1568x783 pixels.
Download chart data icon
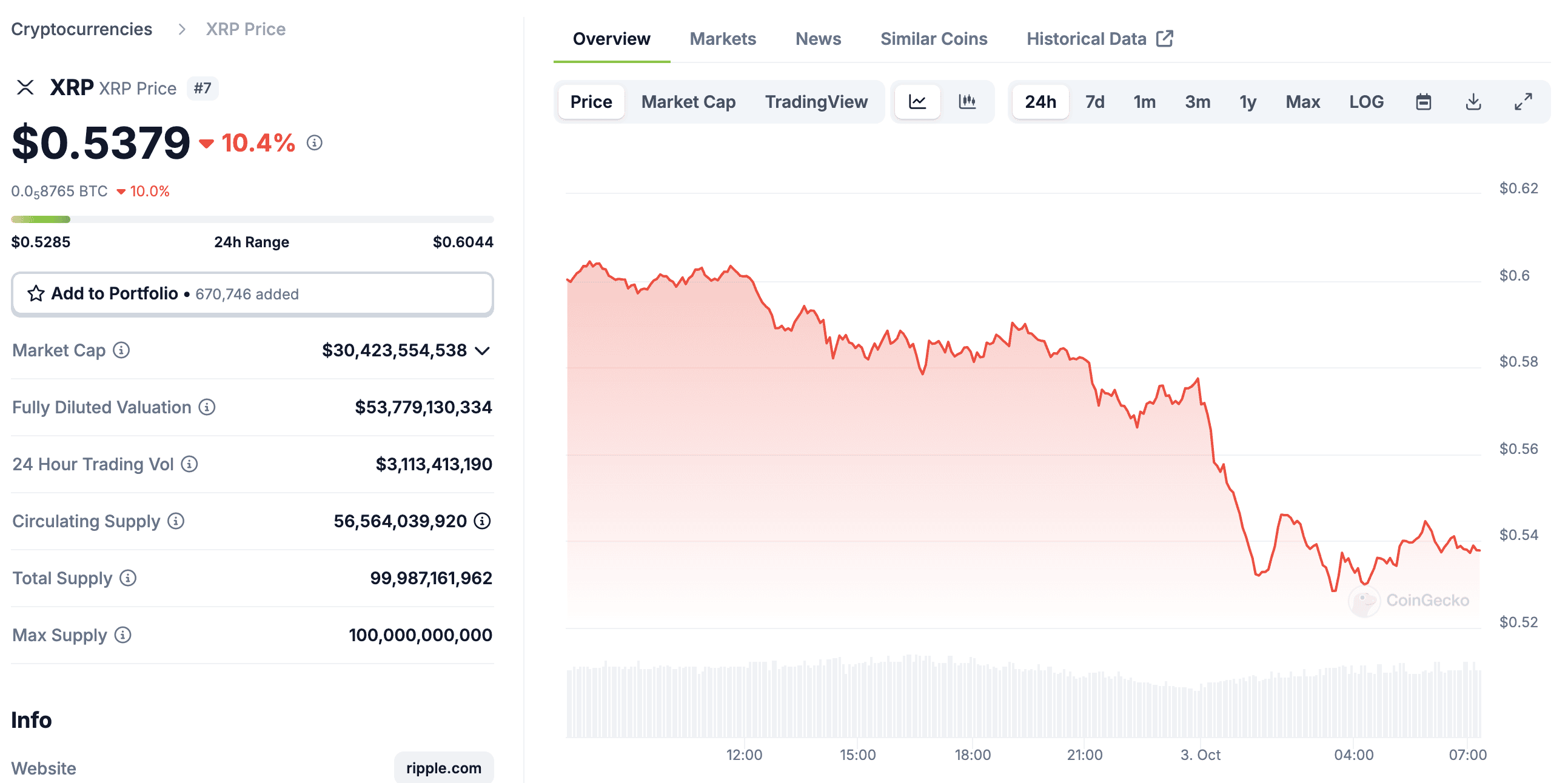(1473, 102)
